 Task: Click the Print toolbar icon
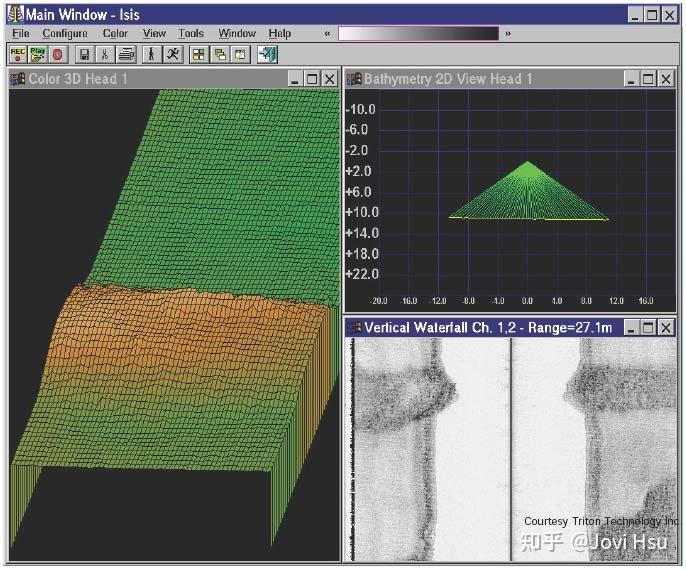pos(125,54)
